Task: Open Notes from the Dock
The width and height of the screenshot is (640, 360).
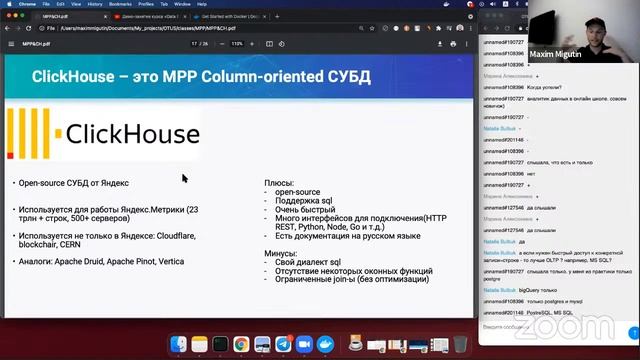Action: click(x=199, y=344)
